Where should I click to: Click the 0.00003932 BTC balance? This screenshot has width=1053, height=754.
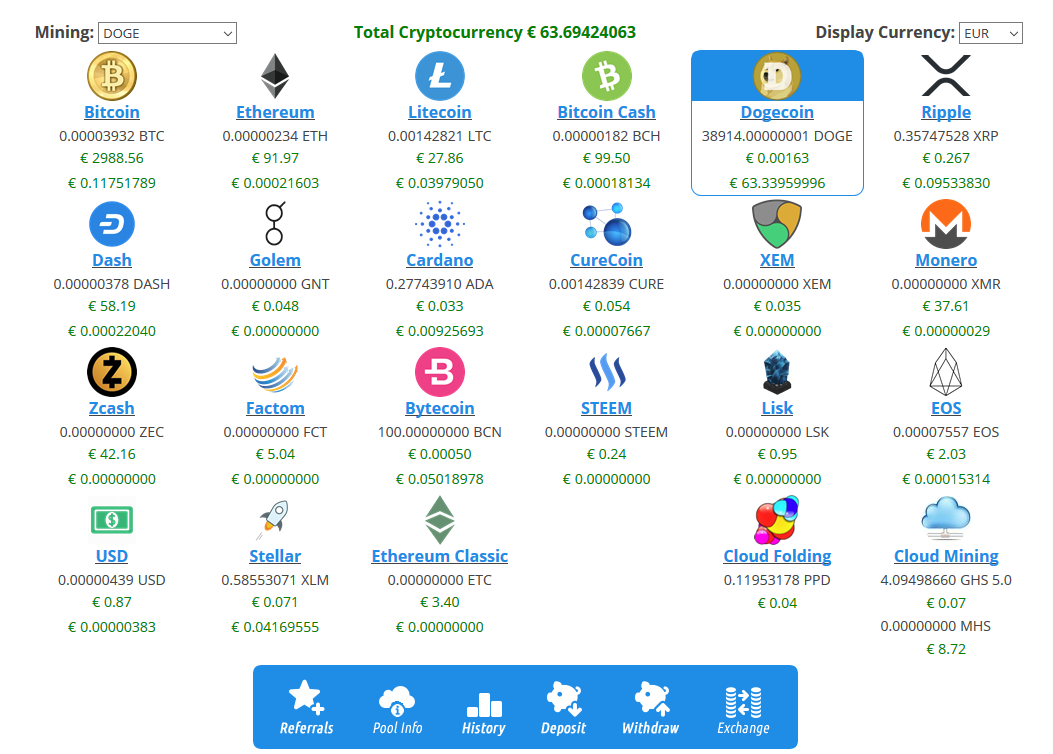(111, 136)
